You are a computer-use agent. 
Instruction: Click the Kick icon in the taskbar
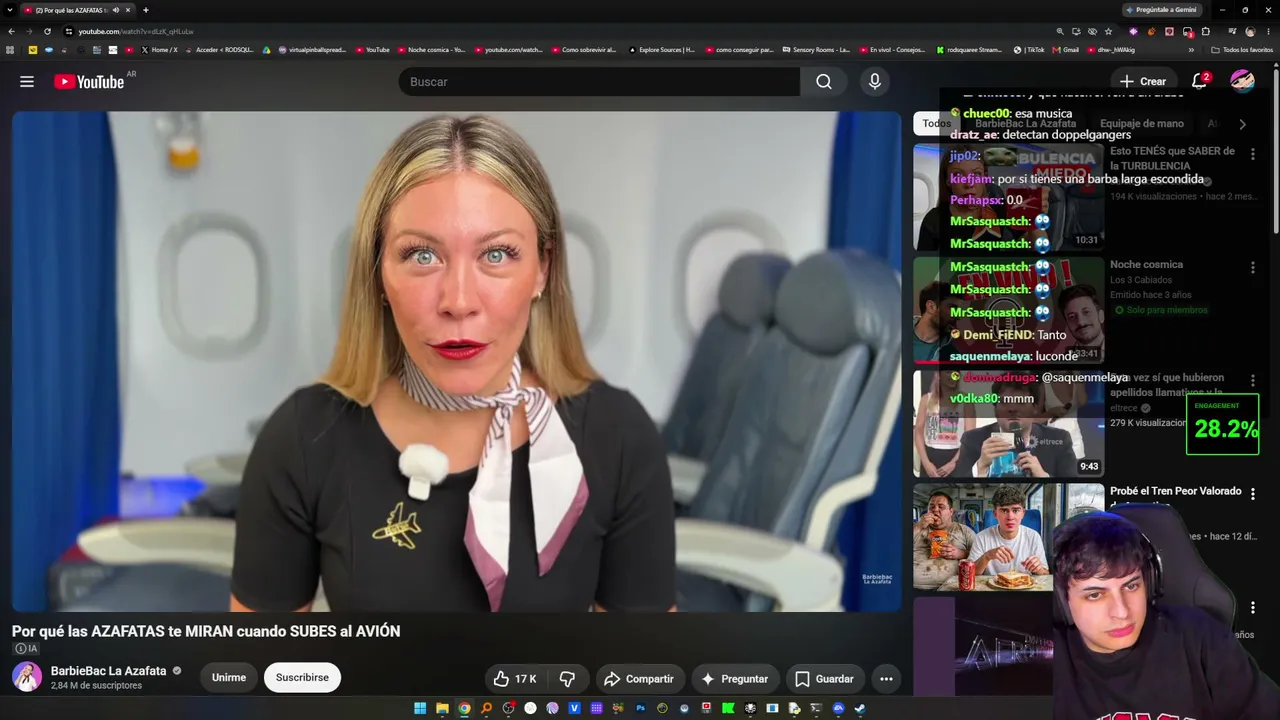coord(728,709)
